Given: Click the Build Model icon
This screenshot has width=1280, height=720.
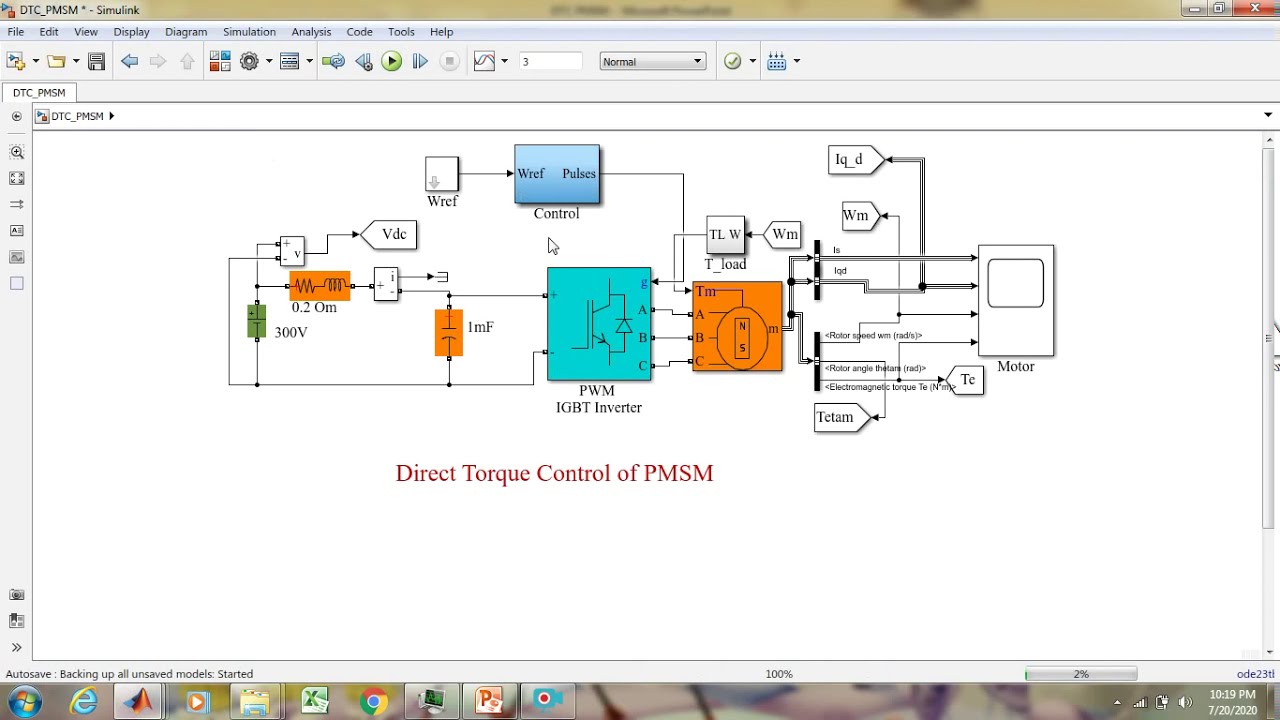Looking at the screenshot, I should pyautogui.click(x=777, y=61).
